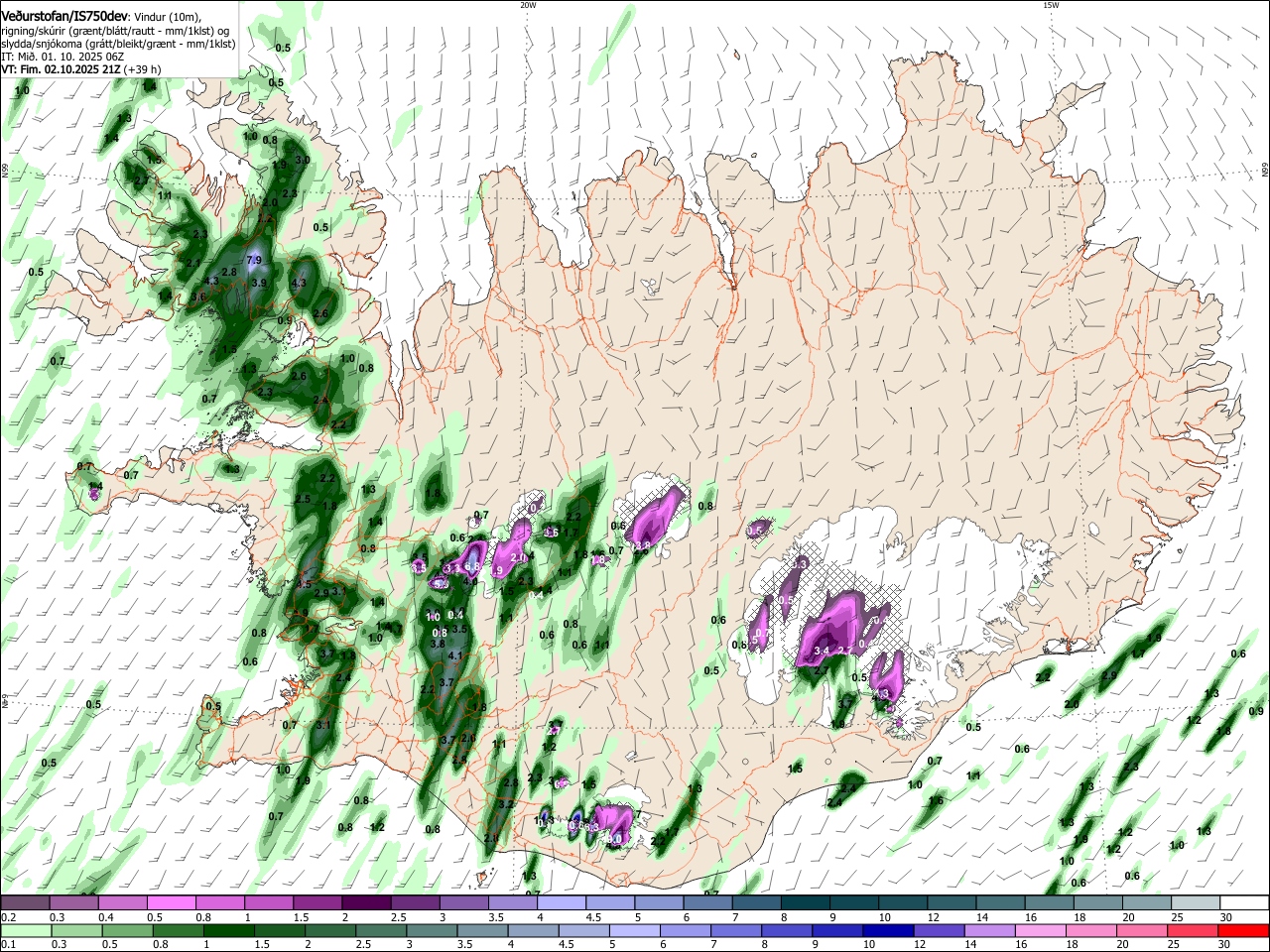Screen dimensions: 1270x952
Task: Pick the light purple swatch labeled 14 in the lower row
Action: (990, 930)
